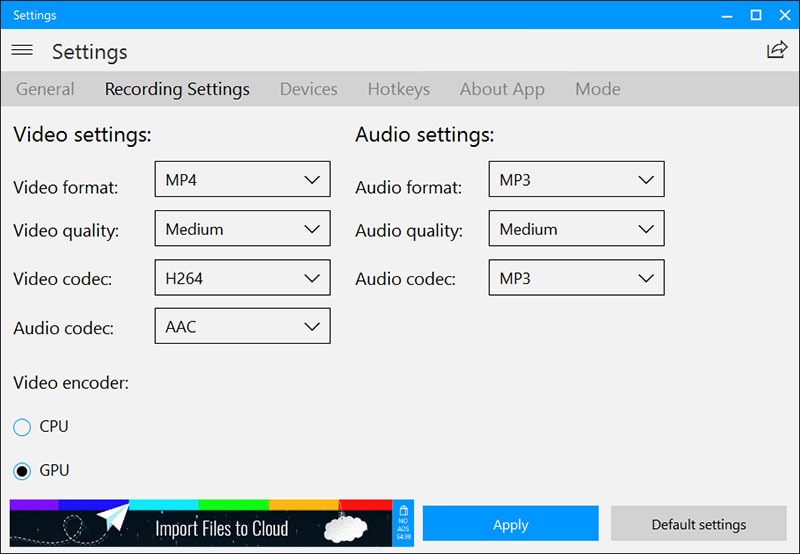Image resolution: width=800 pixels, height=554 pixels.
Task: Minimize the Settings window
Action: tap(727, 15)
